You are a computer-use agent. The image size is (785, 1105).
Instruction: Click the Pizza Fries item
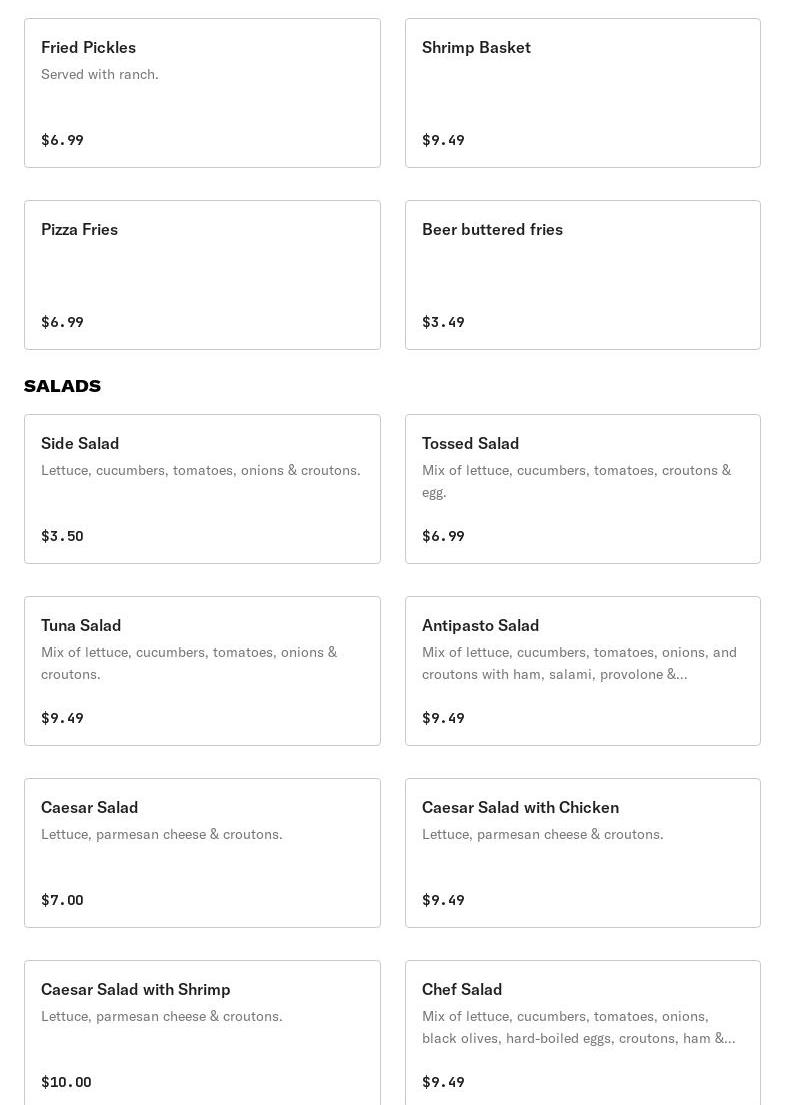[x=202, y=275]
